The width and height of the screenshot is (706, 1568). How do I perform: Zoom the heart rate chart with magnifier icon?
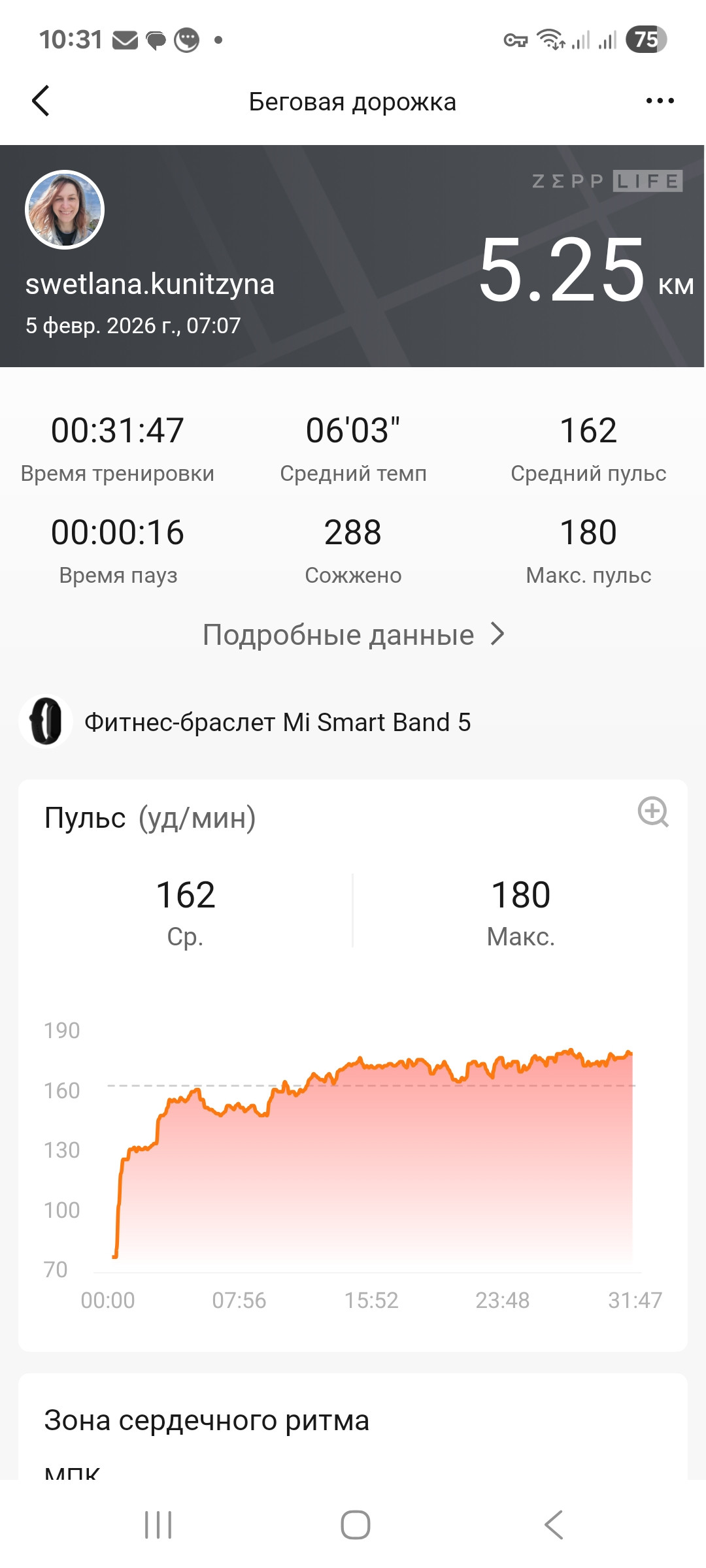(x=653, y=811)
